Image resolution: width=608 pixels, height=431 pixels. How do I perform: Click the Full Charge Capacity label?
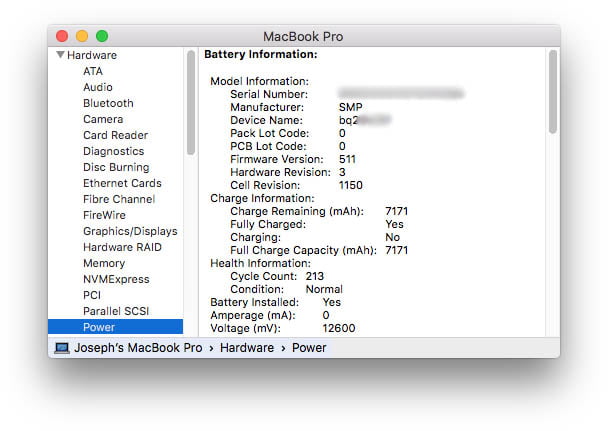(303, 250)
